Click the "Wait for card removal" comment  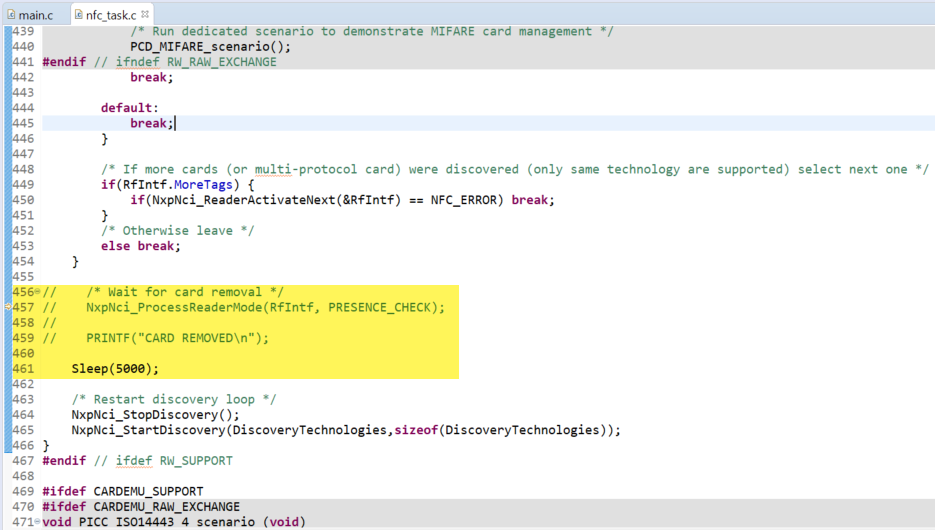click(185, 292)
